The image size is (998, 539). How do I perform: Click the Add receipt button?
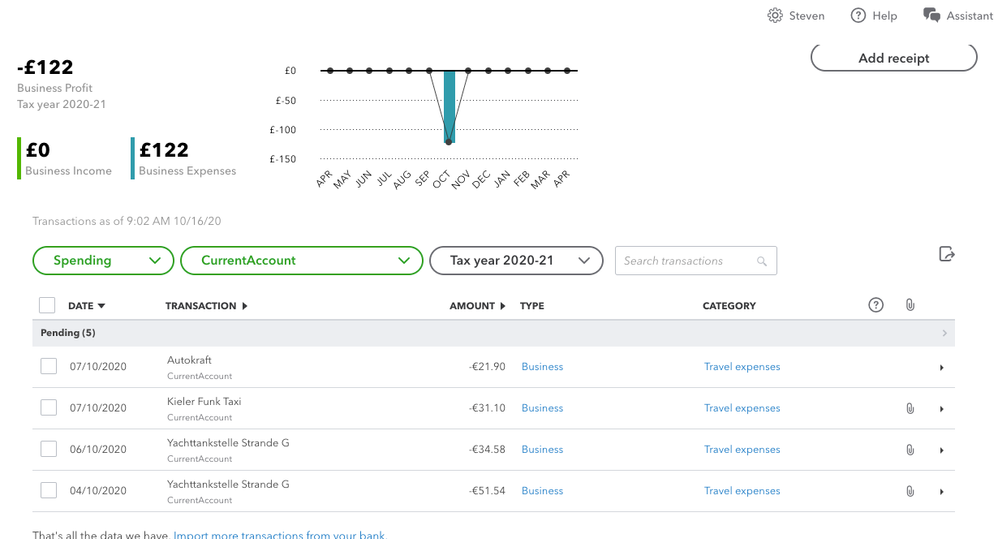[893, 58]
